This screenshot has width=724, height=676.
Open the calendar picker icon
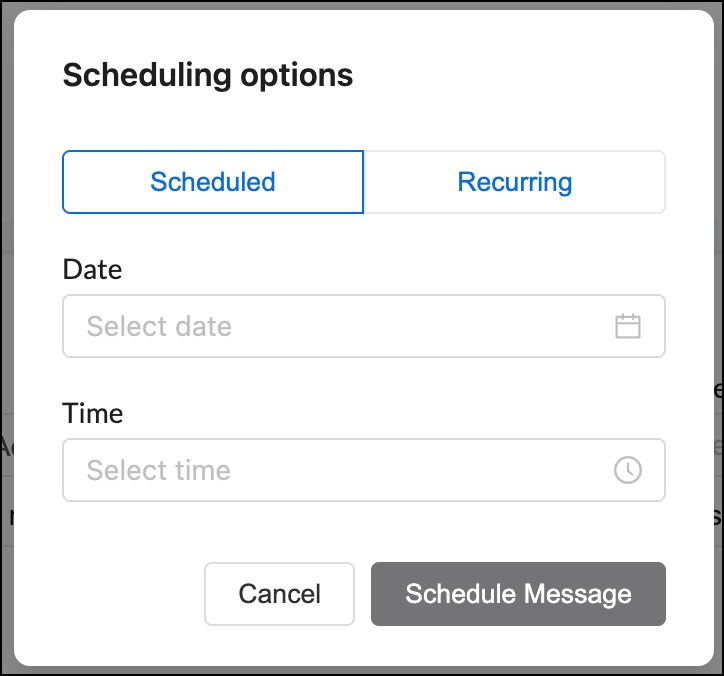(x=627, y=326)
